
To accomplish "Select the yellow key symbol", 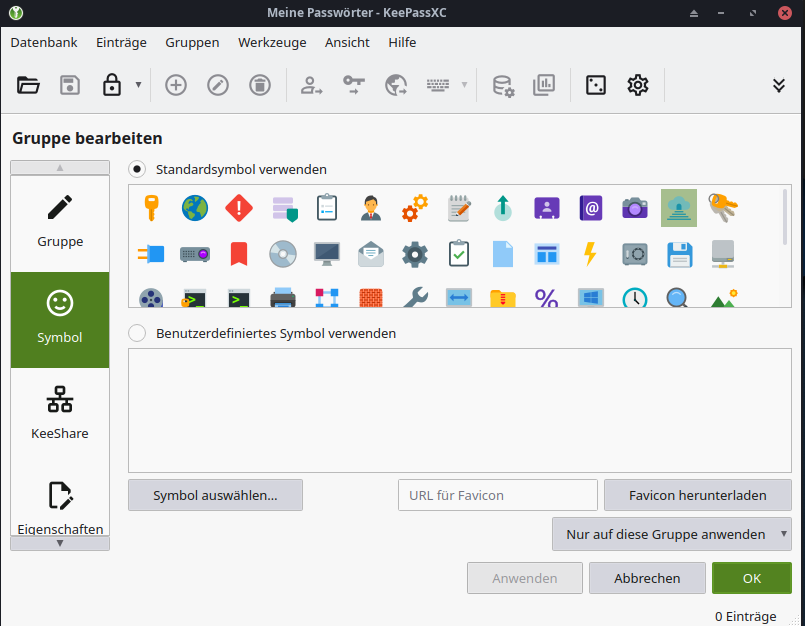I will [151, 208].
